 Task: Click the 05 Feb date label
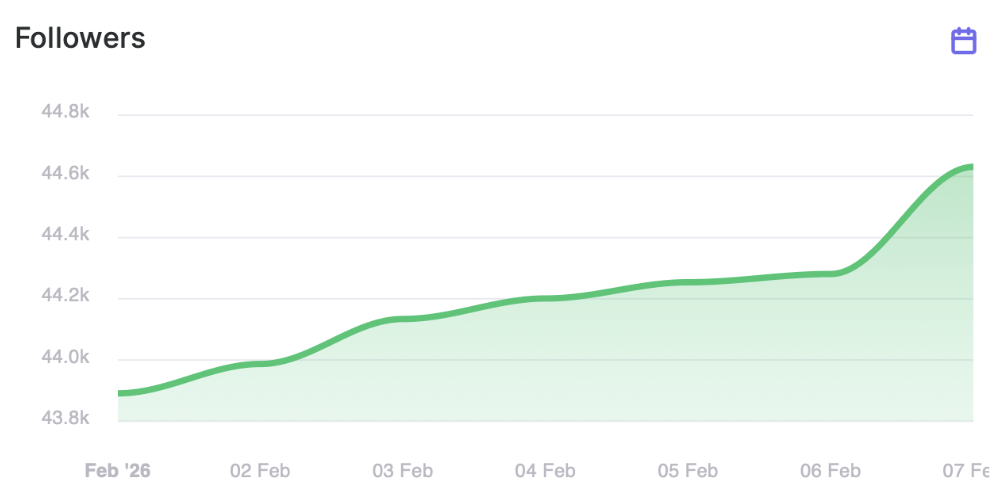tap(689, 470)
